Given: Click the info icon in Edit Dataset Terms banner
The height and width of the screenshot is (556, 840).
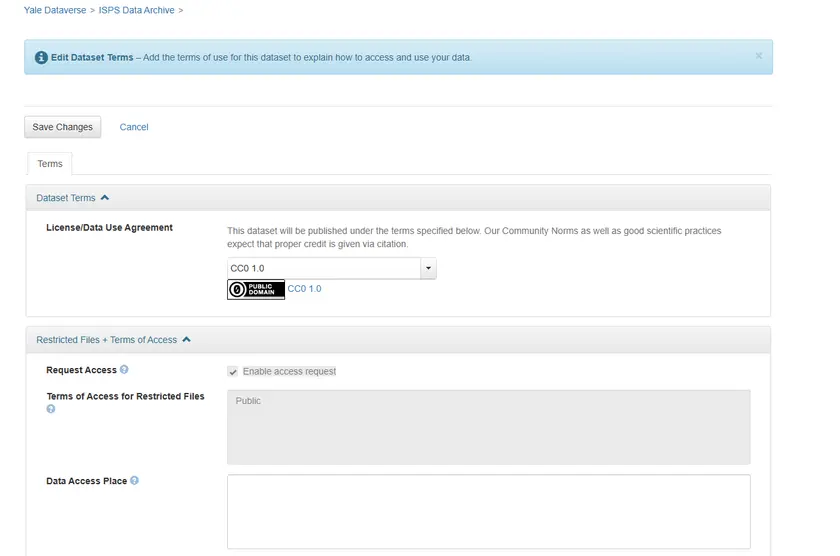Looking at the screenshot, I should (41, 58).
